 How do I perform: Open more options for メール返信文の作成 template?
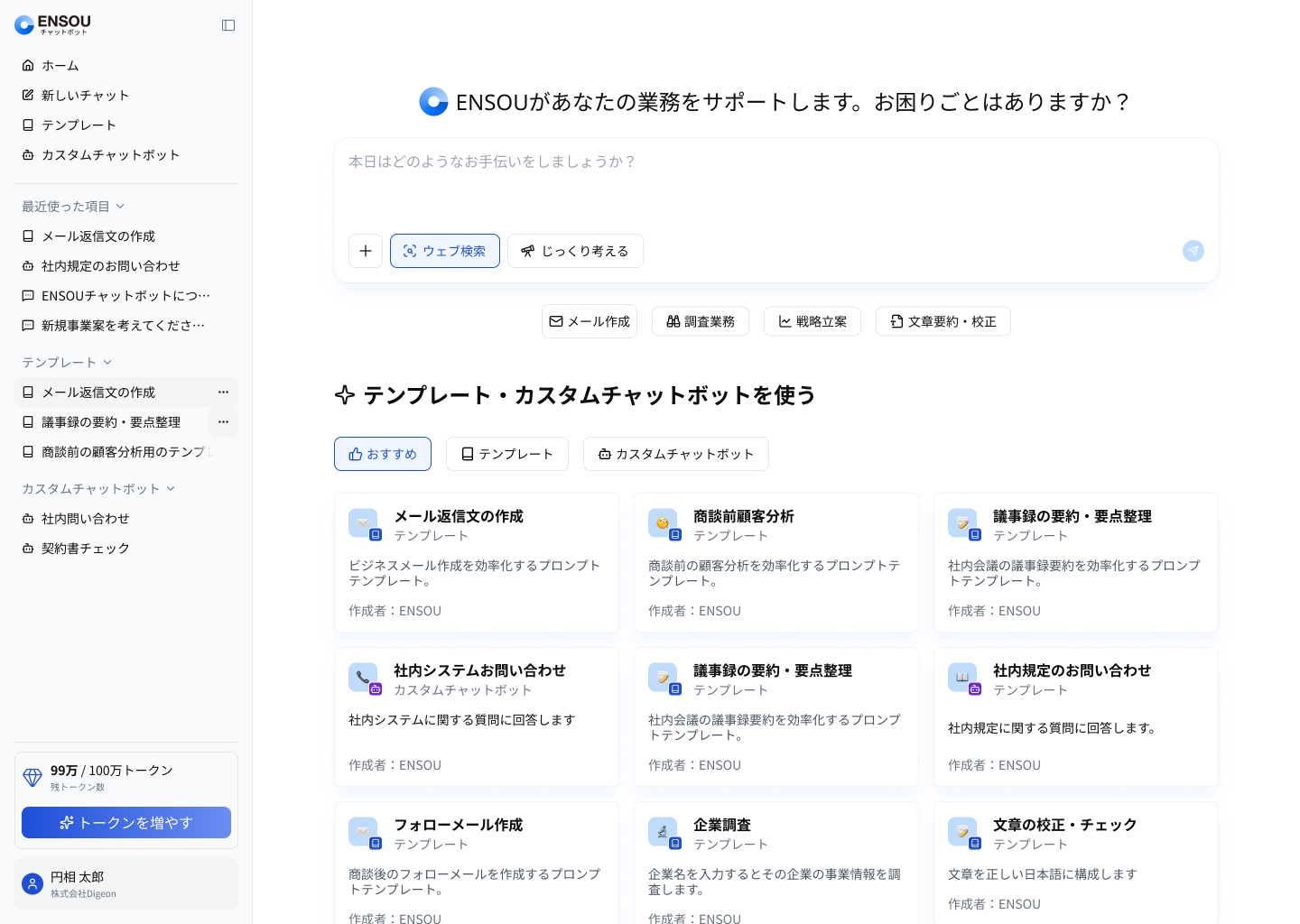[223, 393]
